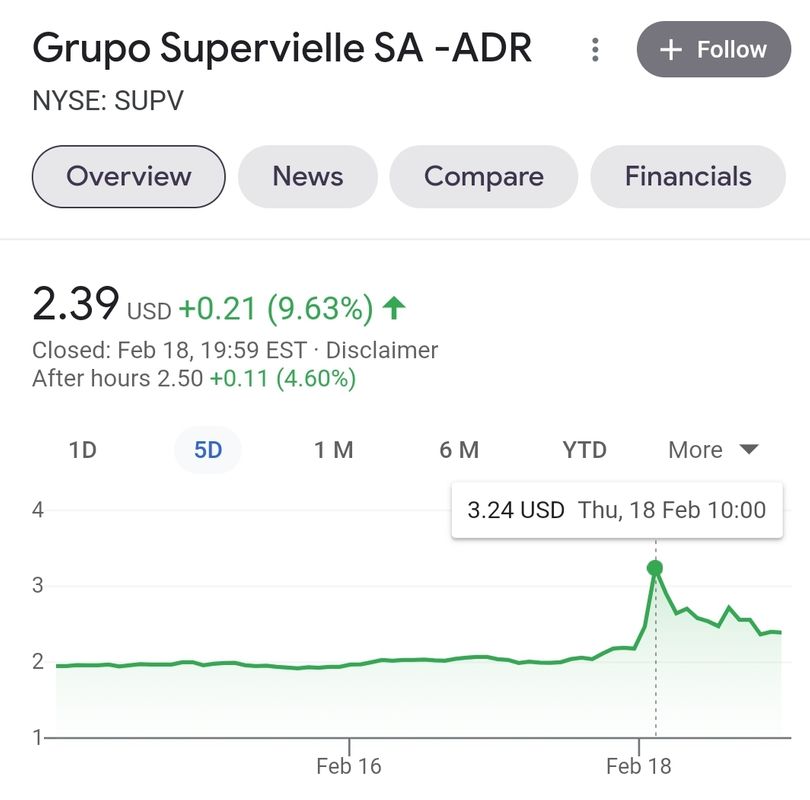Select the Overview tab

click(x=129, y=177)
